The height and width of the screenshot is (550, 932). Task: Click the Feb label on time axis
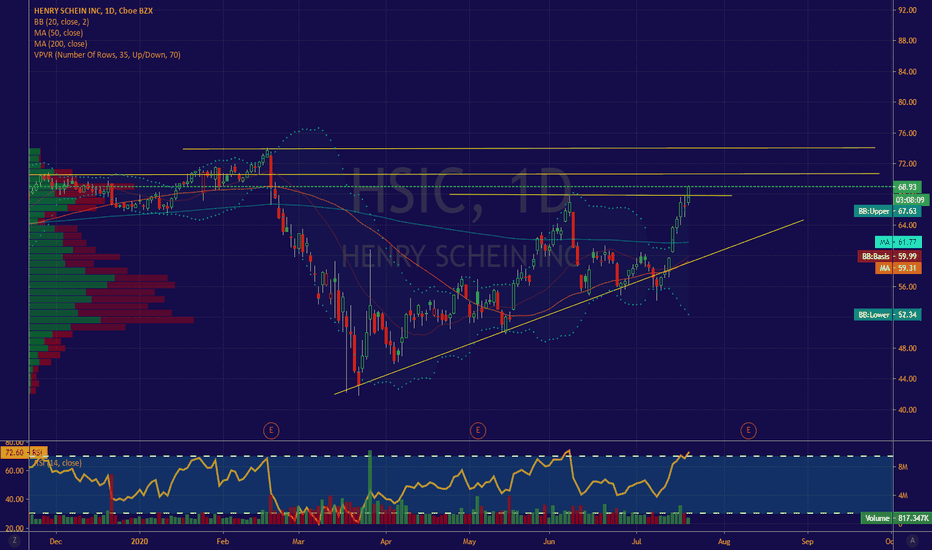click(223, 541)
